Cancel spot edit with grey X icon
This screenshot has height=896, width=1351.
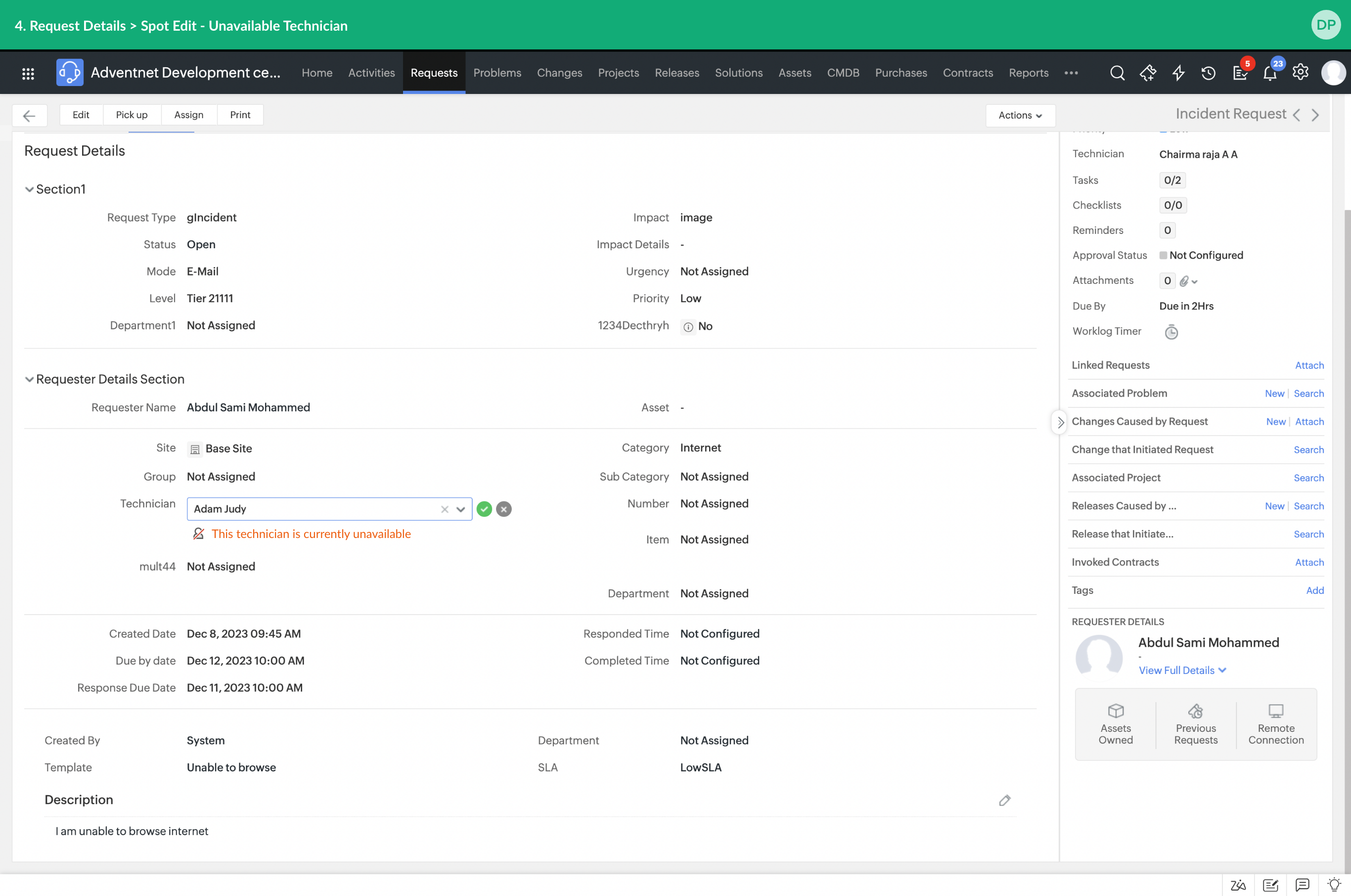click(x=503, y=509)
